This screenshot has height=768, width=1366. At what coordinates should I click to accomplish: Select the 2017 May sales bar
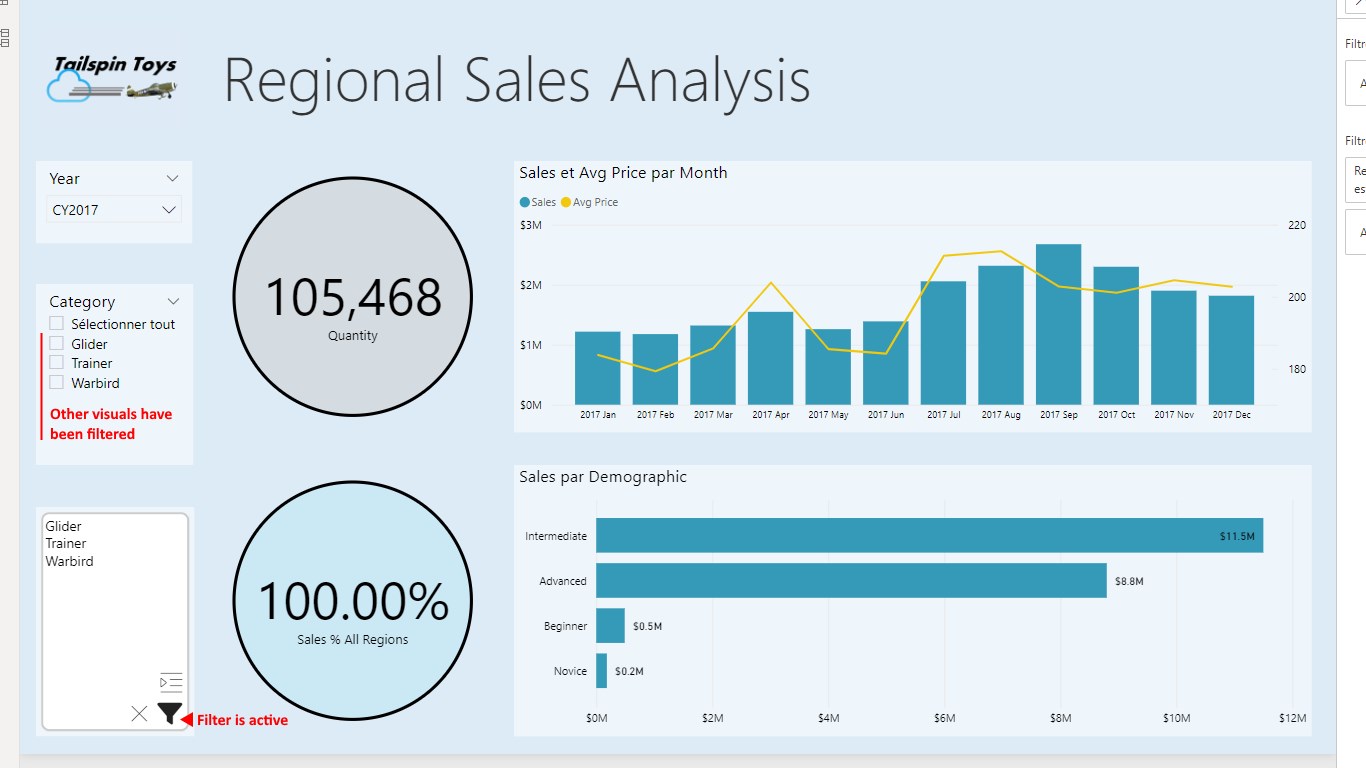coord(828,367)
